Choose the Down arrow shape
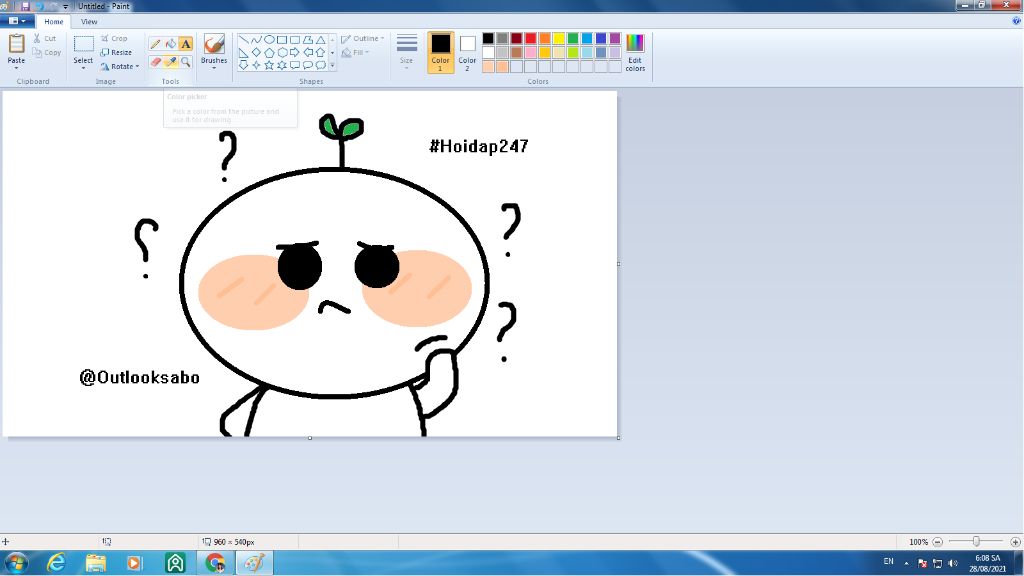Image resolution: width=1024 pixels, height=576 pixels. [243, 65]
